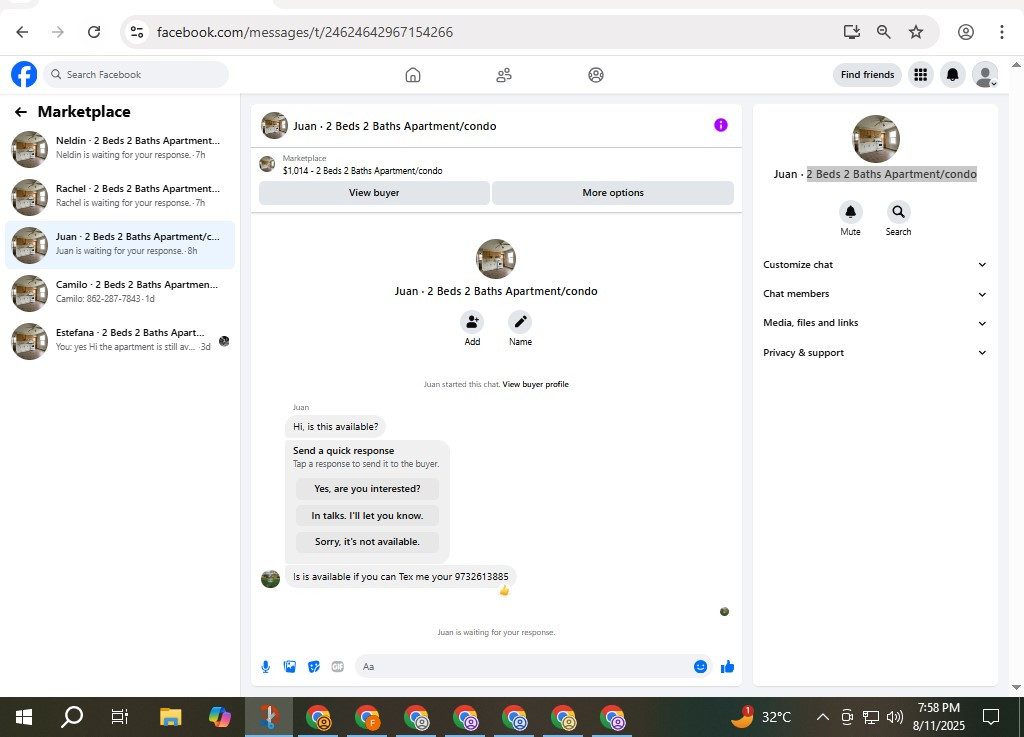Open the Friends tab icon
This screenshot has width=1024, height=737.
tap(504, 75)
